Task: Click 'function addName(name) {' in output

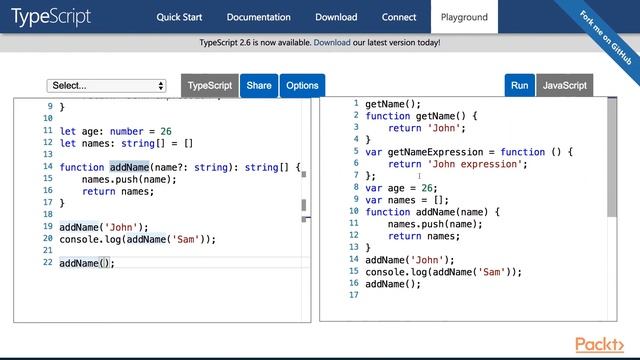Action: pos(432,212)
